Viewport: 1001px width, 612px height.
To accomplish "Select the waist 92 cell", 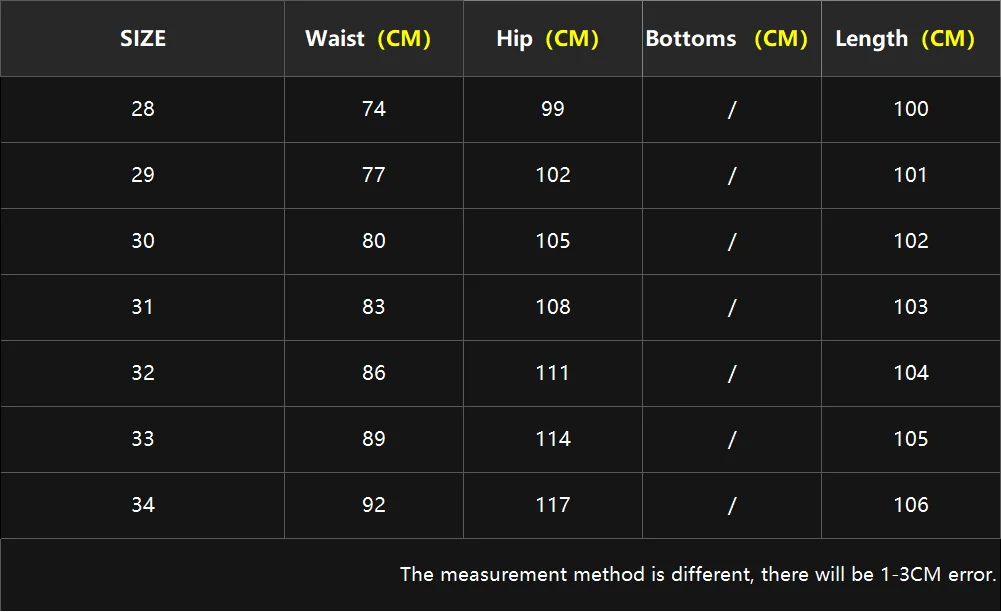I will coord(374,505).
